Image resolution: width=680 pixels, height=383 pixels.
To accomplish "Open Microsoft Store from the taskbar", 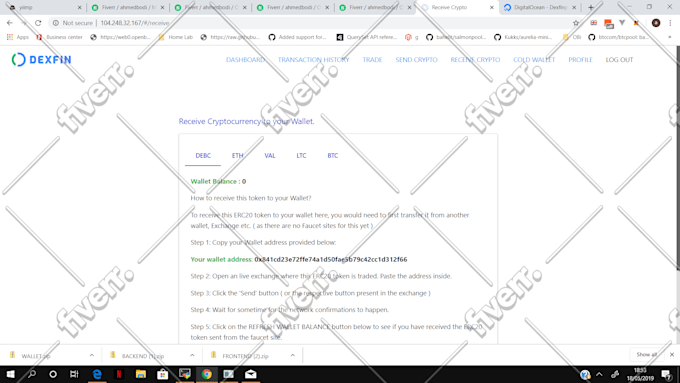I will click(x=163, y=374).
